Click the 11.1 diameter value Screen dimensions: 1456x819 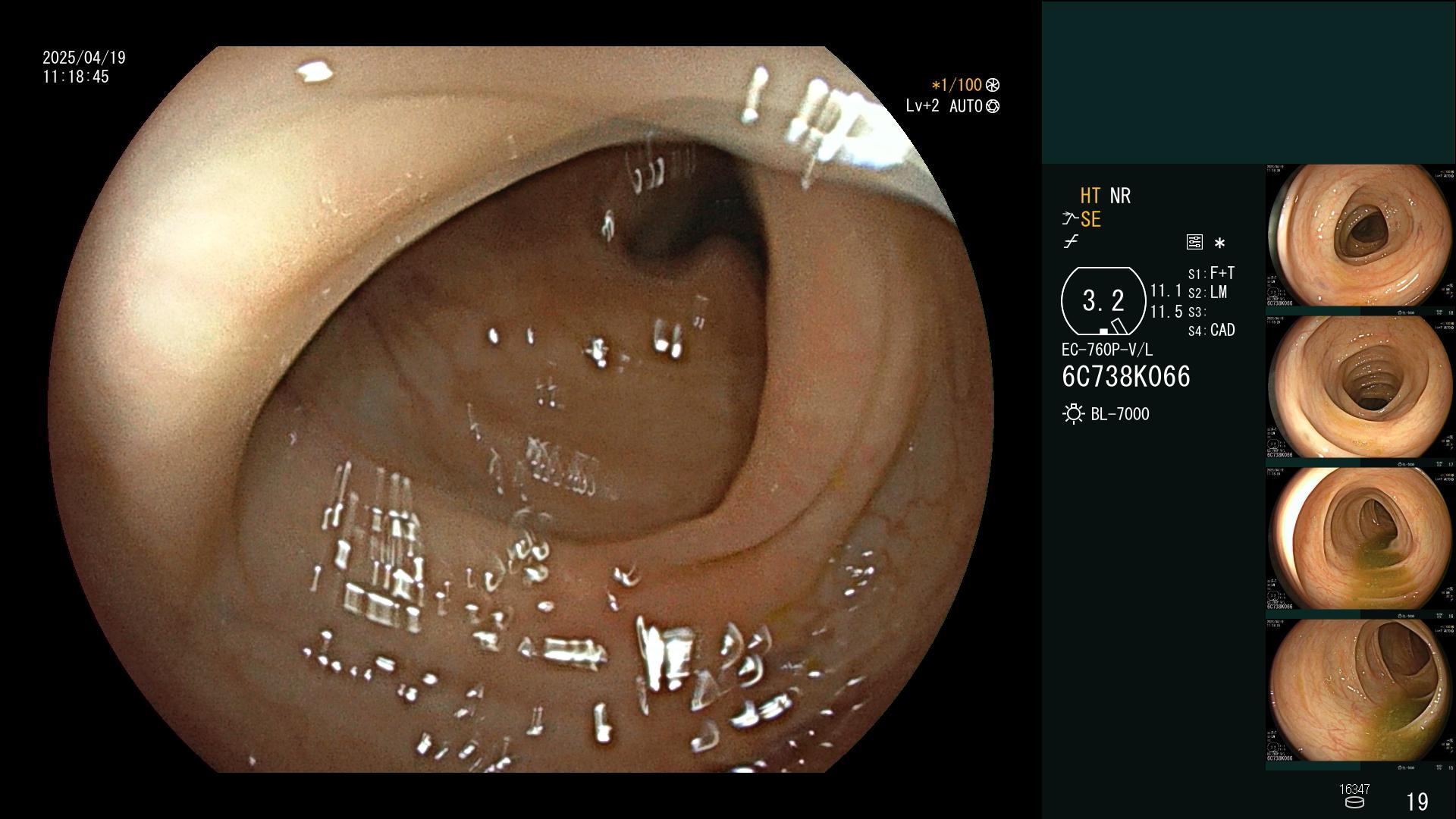(x=1166, y=290)
